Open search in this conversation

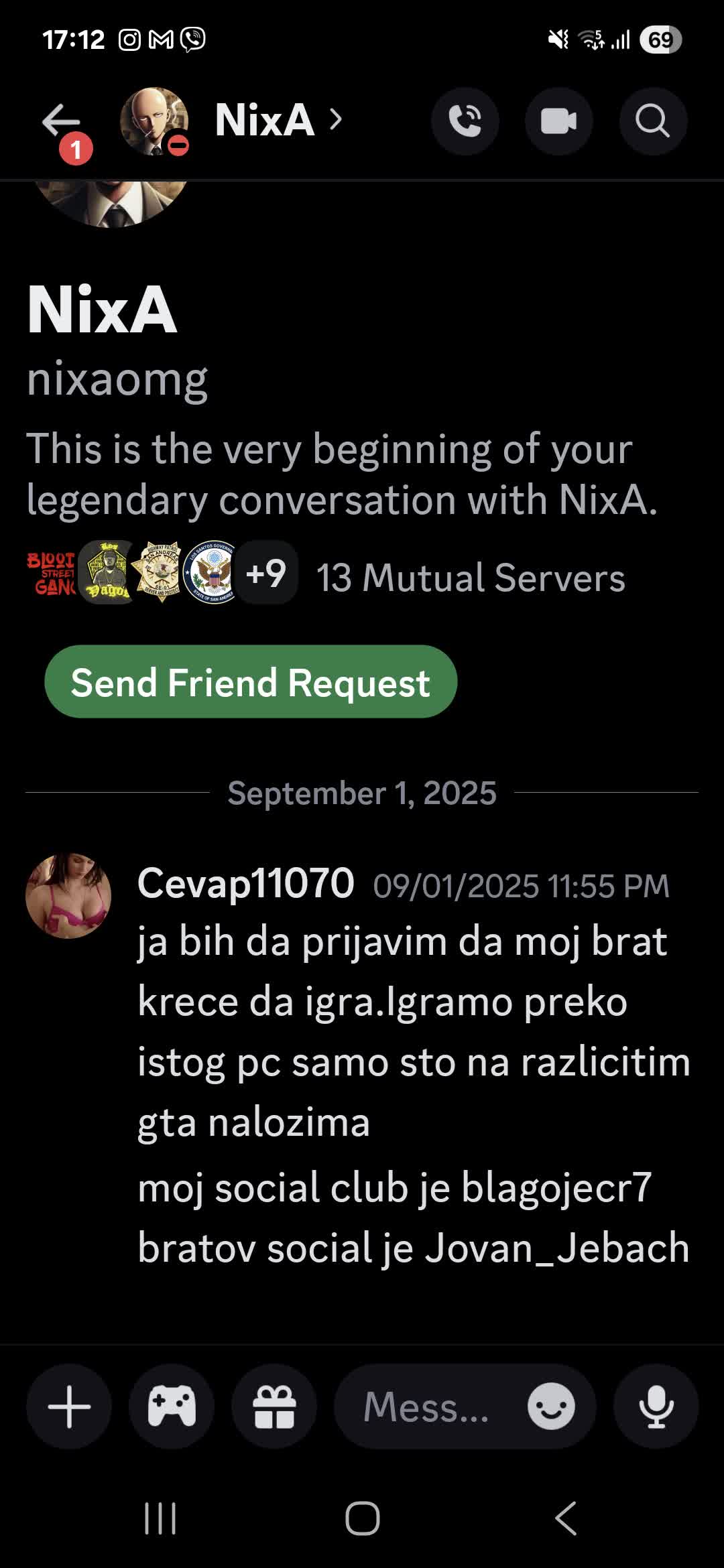pyautogui.click(x=653, y=121)
